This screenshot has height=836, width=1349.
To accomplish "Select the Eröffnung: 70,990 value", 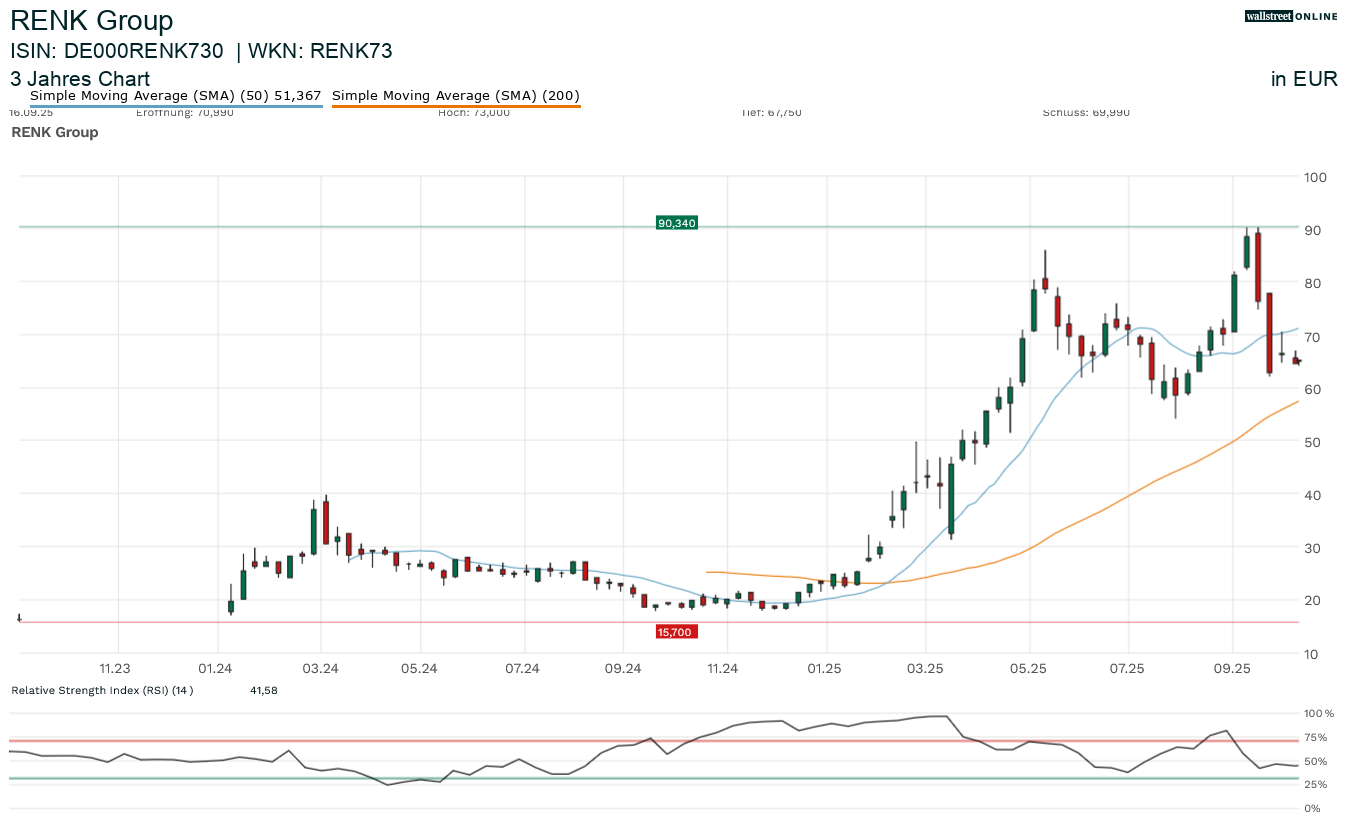I will pyautogui.click(x=187, y=112).
